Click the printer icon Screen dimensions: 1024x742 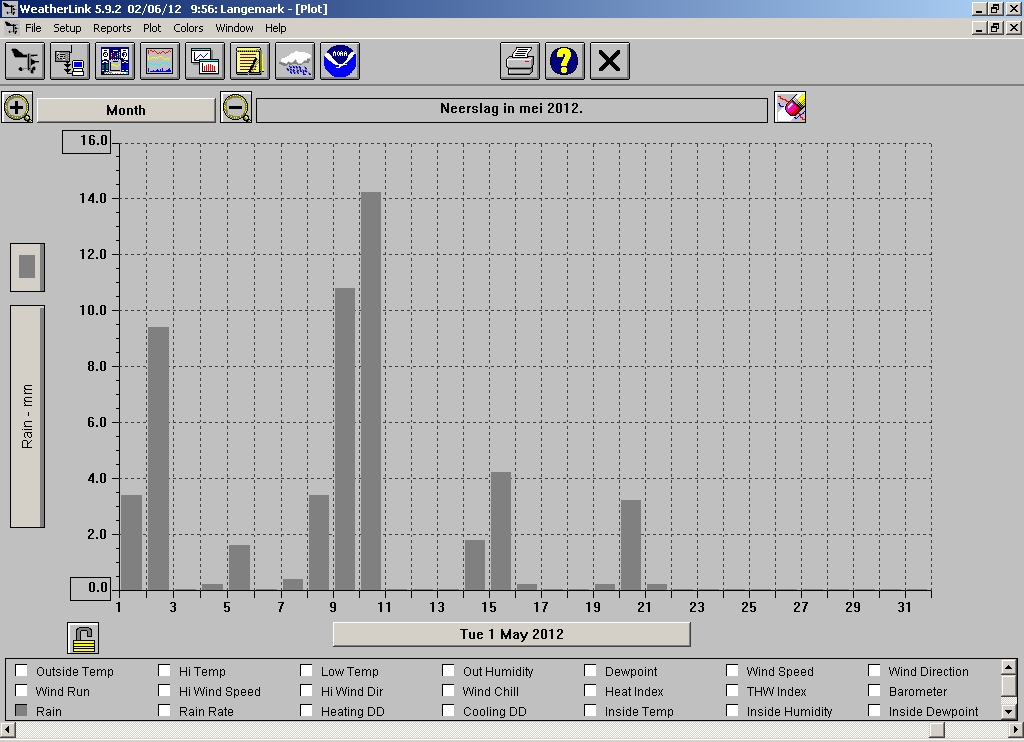coord(520,61)
